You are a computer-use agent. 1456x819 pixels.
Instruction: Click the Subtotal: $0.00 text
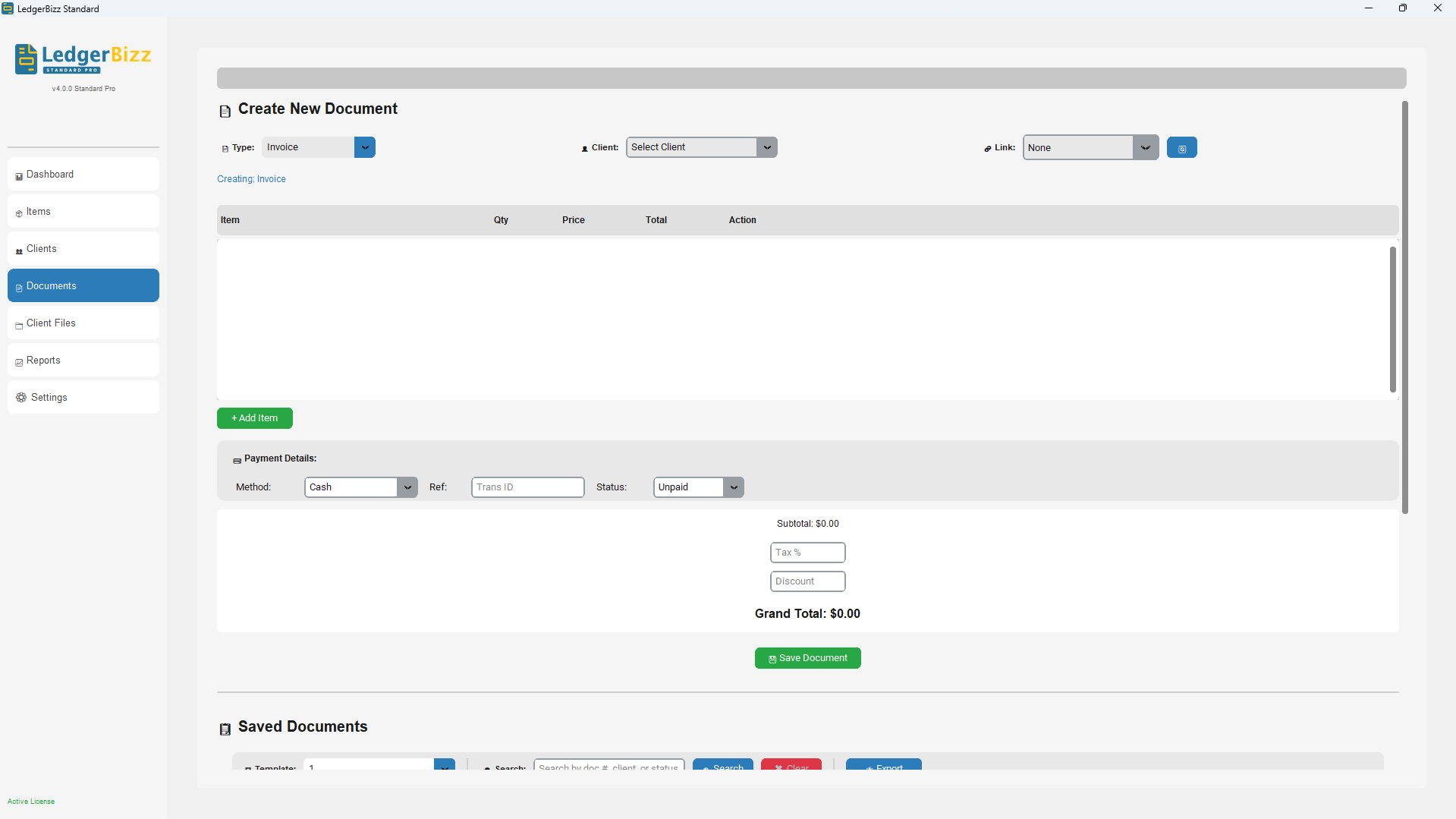click(808, 524)
